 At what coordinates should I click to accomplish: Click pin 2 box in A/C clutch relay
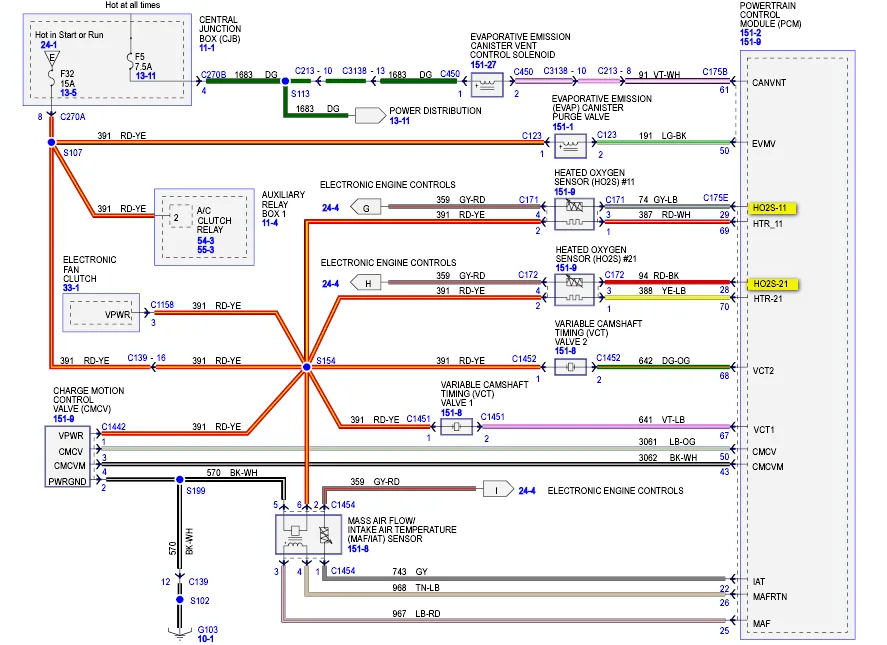(x=180, y=217)
